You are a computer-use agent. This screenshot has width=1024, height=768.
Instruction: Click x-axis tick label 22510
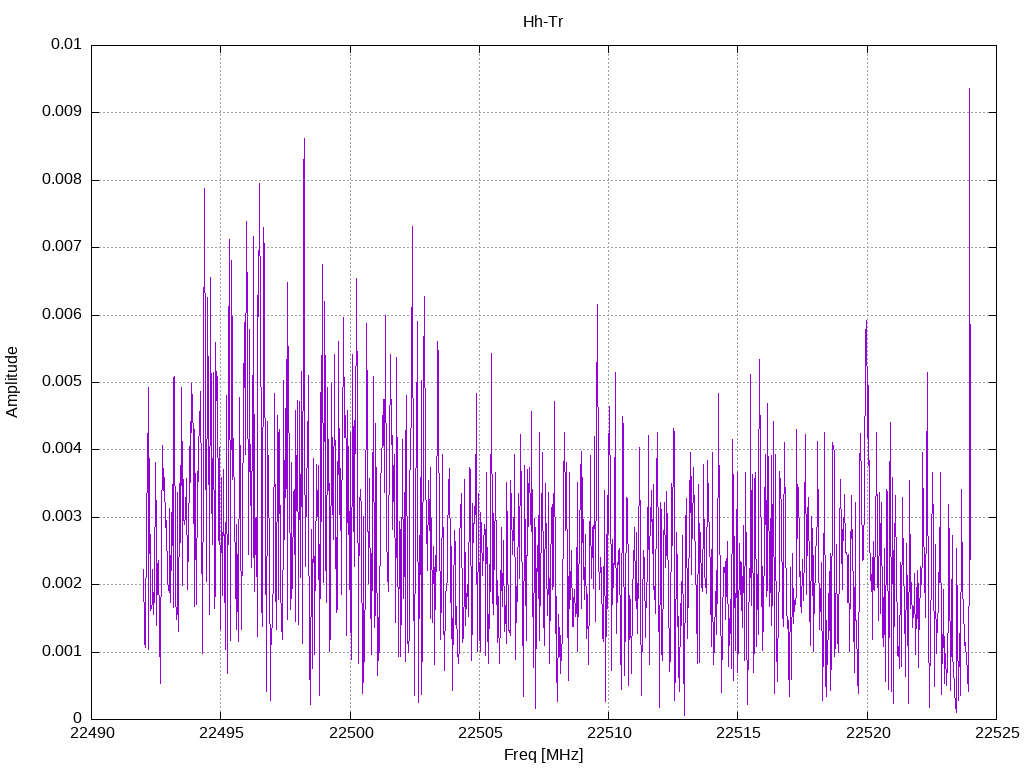tap(609, 733)
